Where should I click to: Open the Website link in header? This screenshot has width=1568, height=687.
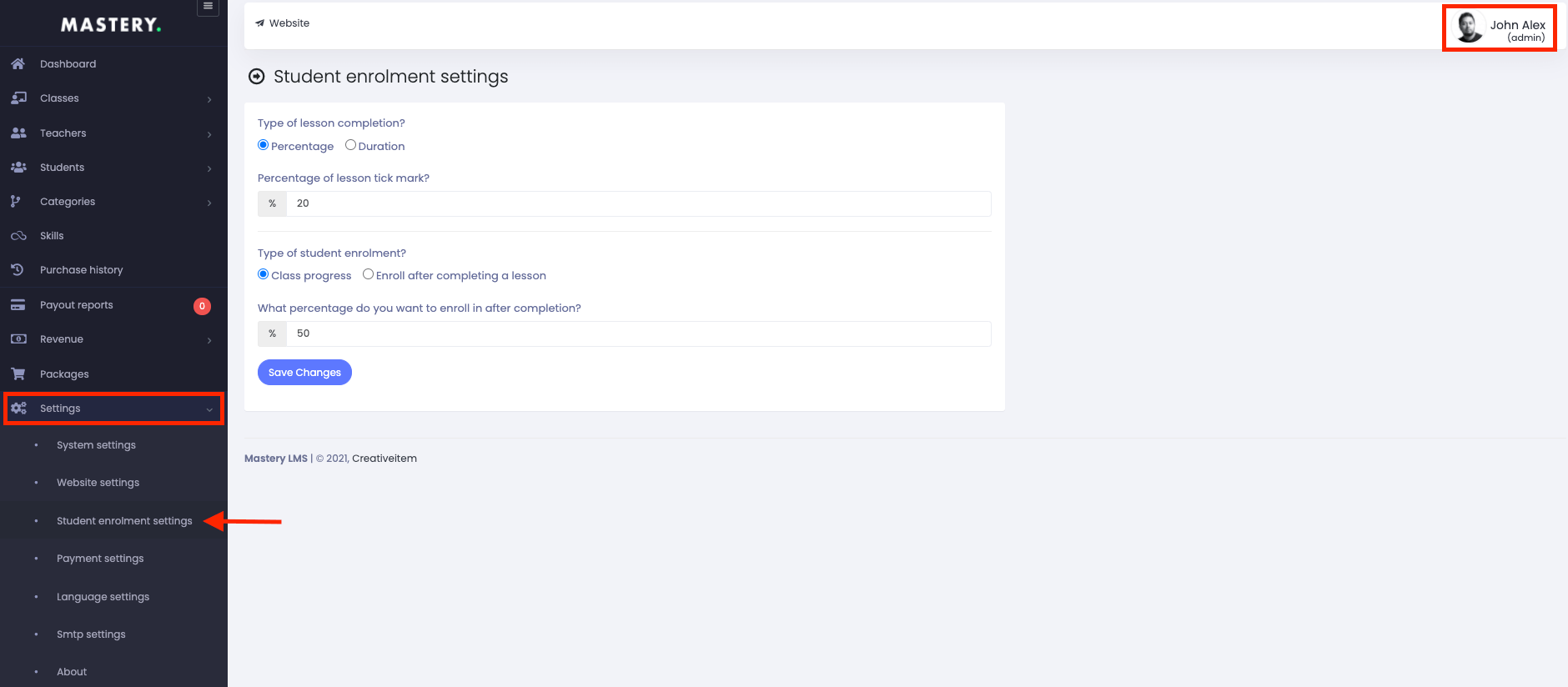[x=282, y=23]
